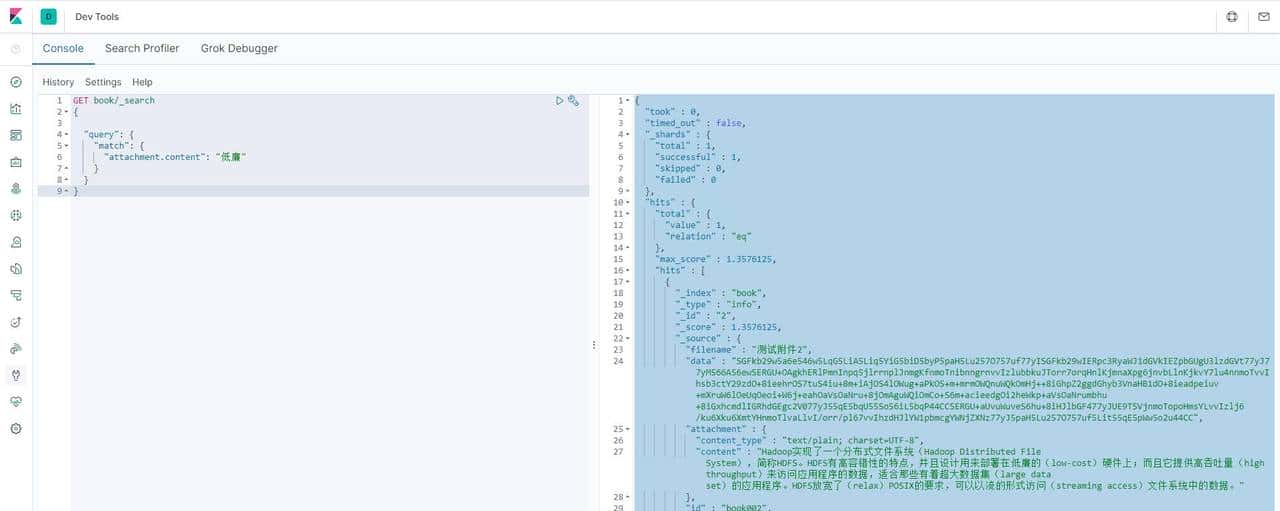This screenshot has height=511, width=1280.
Task: Open request options wrench icon
Action: 574,100
